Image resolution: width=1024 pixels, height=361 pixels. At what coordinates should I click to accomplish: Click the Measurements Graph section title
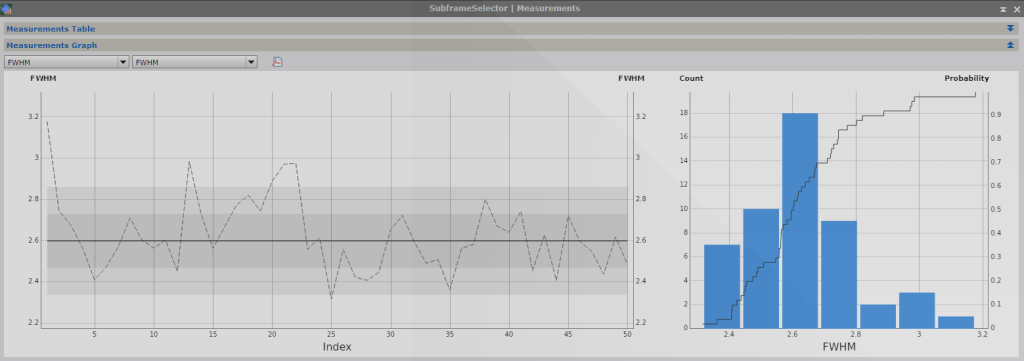52,45
